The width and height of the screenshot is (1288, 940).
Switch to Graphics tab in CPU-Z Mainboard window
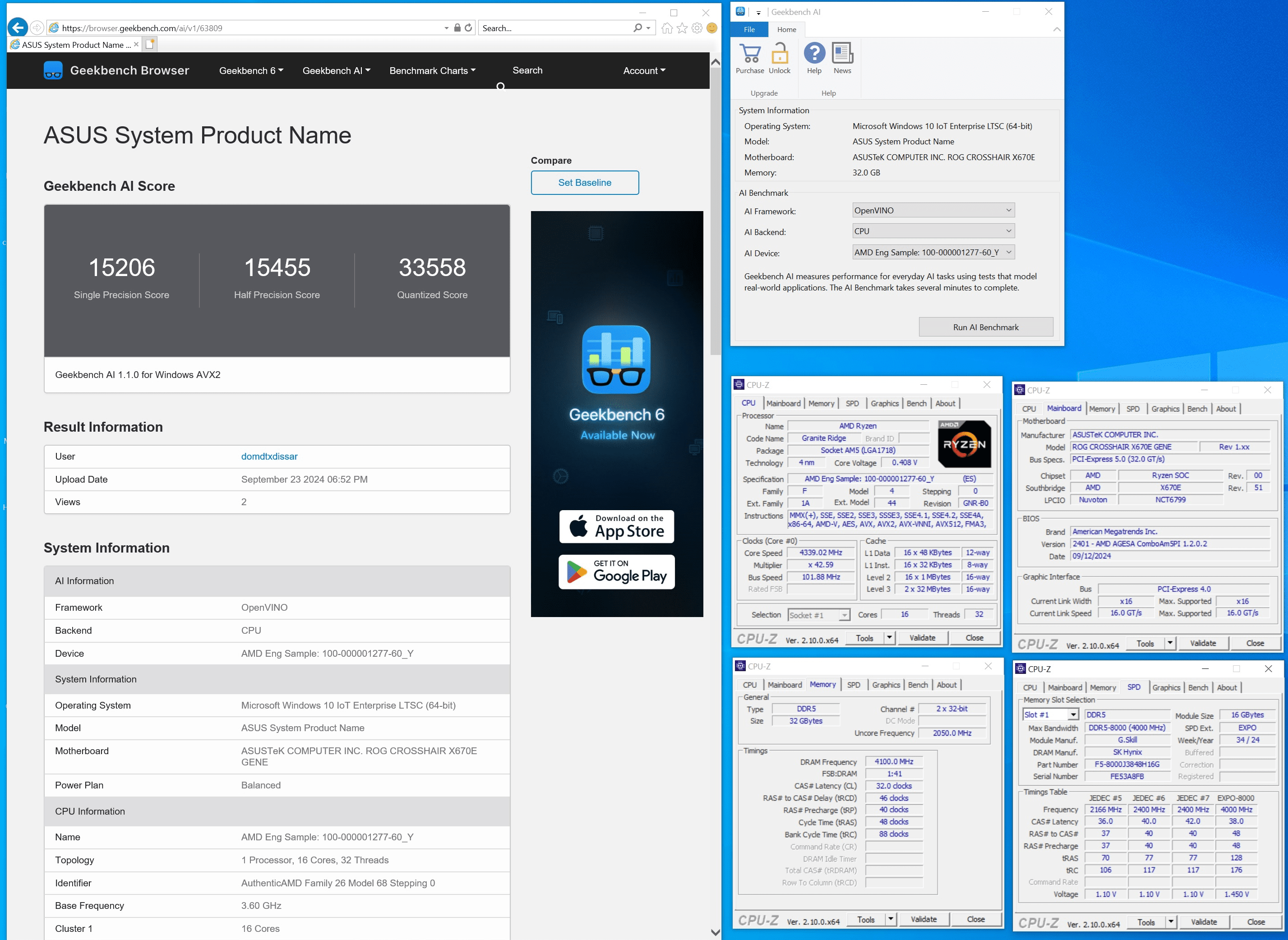tap(1165, 409)
